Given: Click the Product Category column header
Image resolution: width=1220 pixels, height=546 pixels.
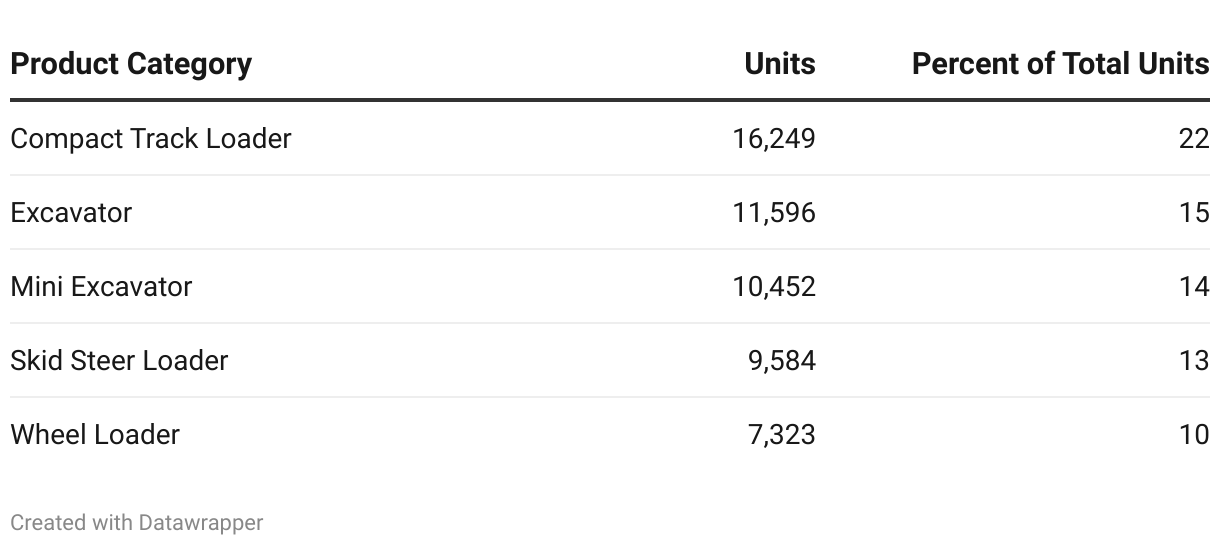Looking at the screenshot, I should pyautogui.click(x=131, y=64).
